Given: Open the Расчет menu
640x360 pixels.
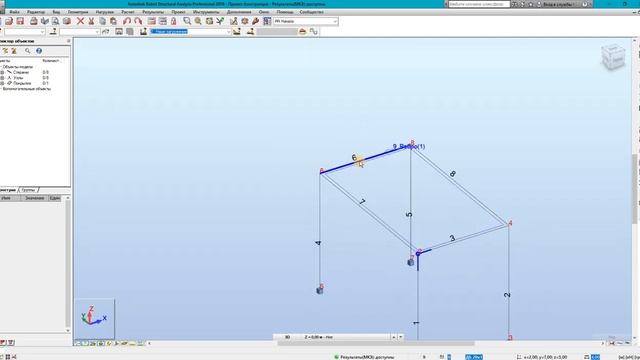Looking at the screenshot, I should (128, 12).
